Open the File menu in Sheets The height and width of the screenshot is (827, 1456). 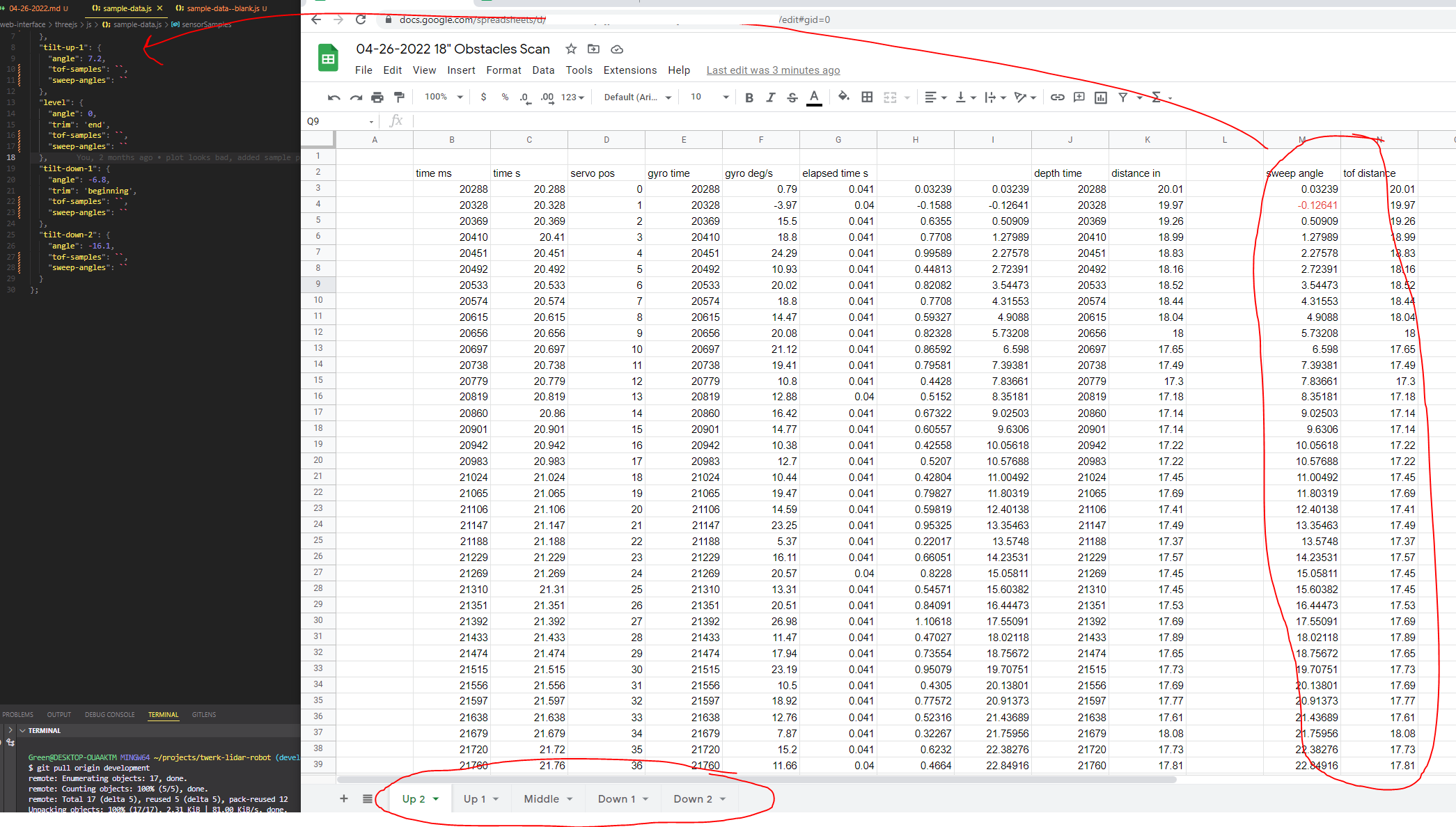(363, 70)
